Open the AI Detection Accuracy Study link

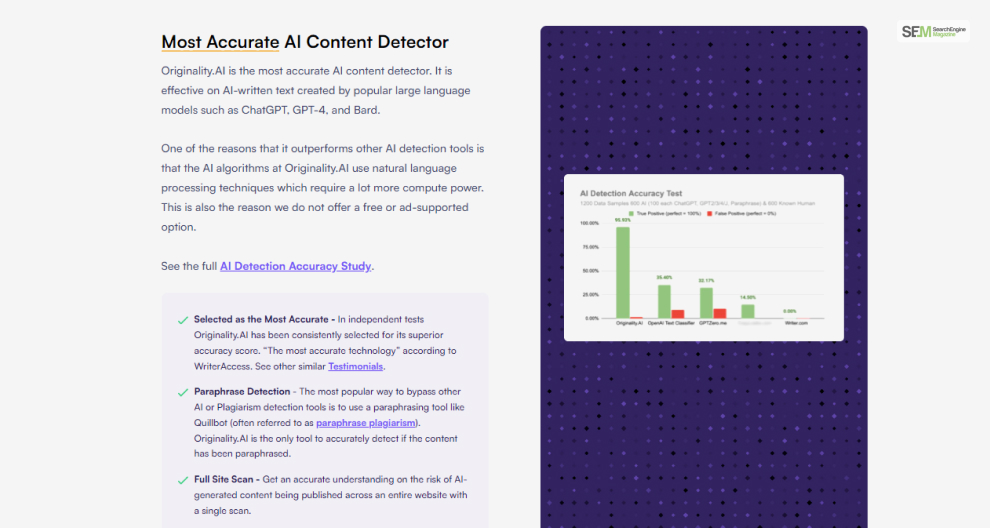coord(295,266)
